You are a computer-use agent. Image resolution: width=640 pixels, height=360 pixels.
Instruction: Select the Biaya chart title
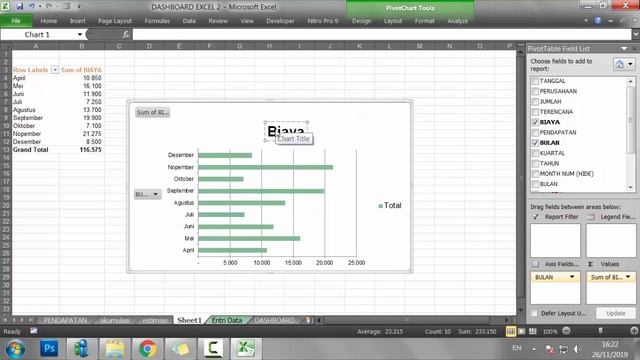click(x=286, y=131)
